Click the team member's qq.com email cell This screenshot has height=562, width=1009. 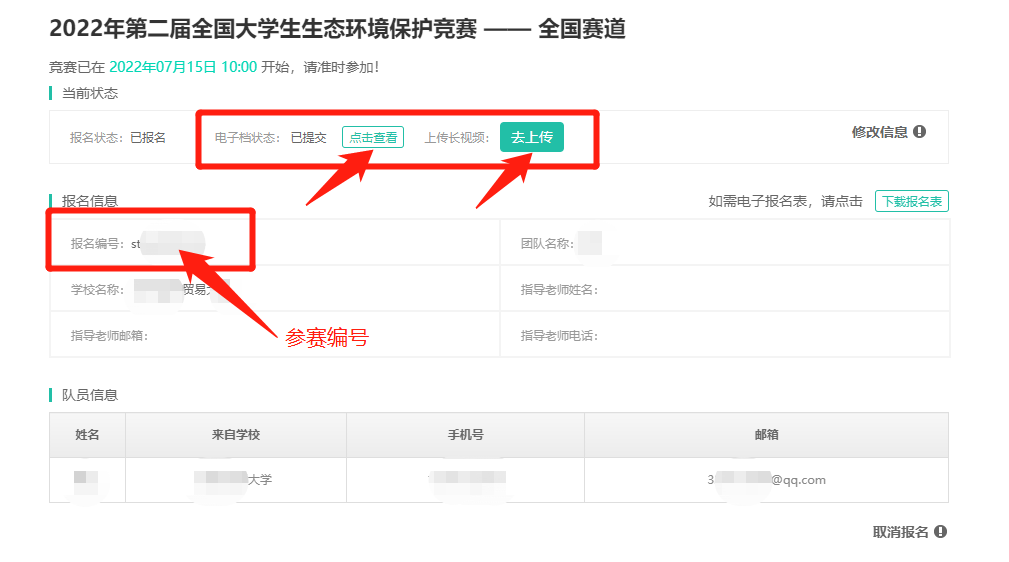(x=766, y=480)
